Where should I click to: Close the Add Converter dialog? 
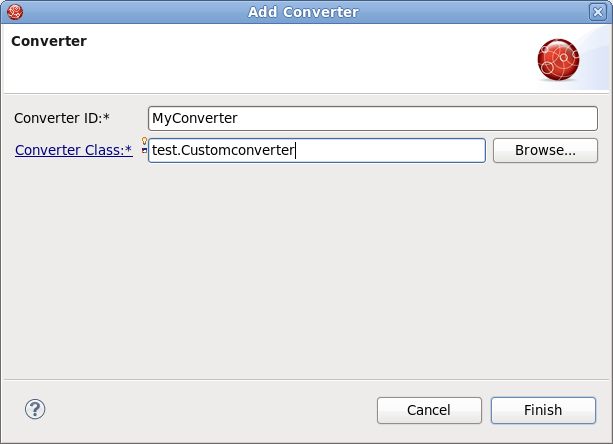pos(598,12)
